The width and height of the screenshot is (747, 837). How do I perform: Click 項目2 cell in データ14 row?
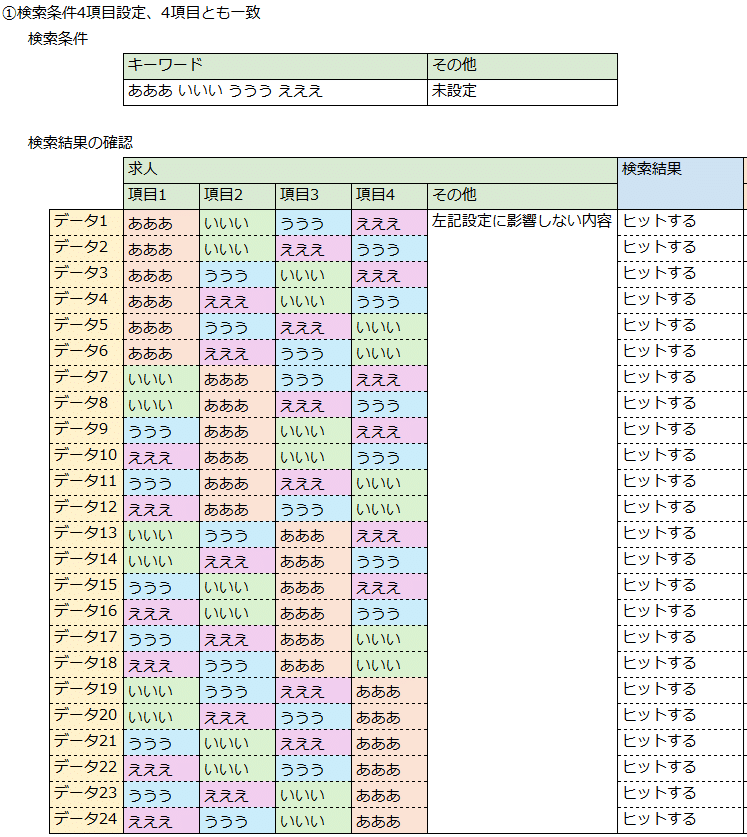point(237,559)
